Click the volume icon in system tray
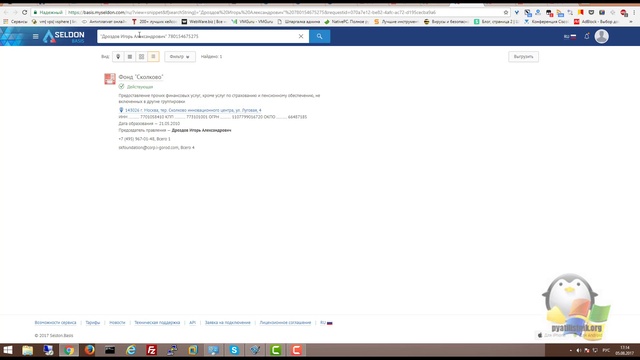640x360 pixels. click(x=578, y=350)
